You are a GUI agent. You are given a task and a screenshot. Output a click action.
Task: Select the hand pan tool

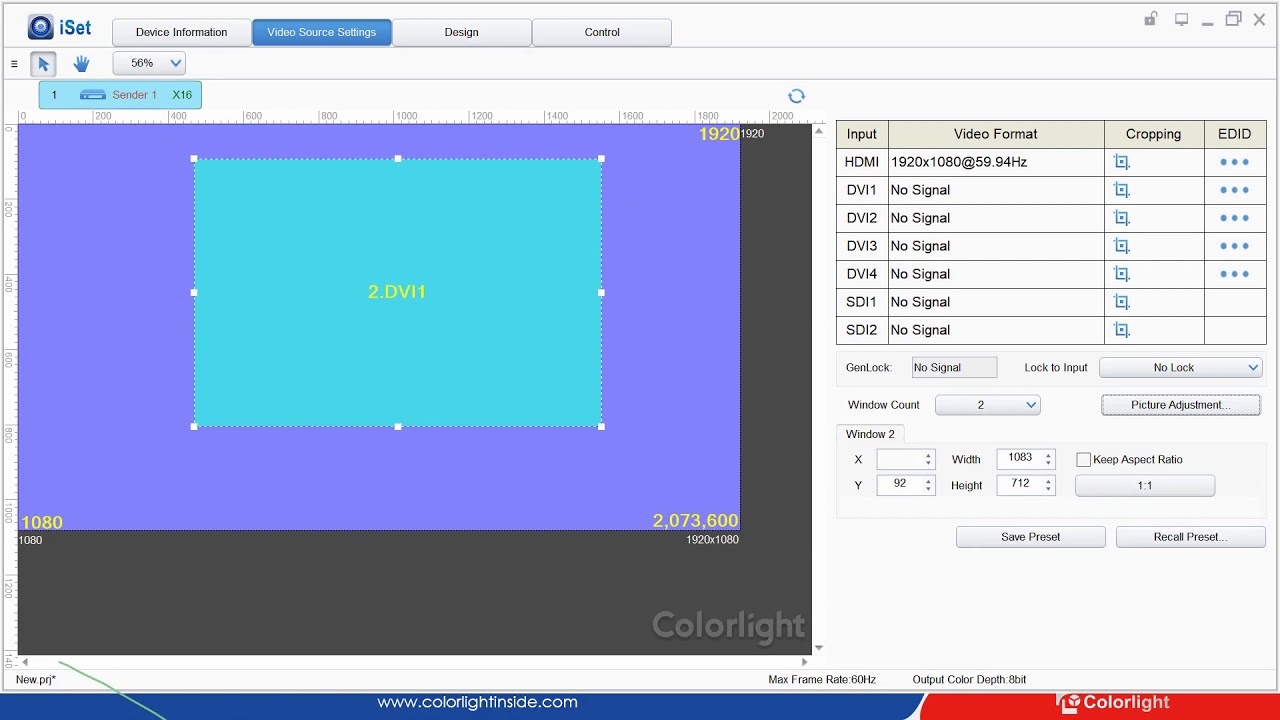coord(81,64)
